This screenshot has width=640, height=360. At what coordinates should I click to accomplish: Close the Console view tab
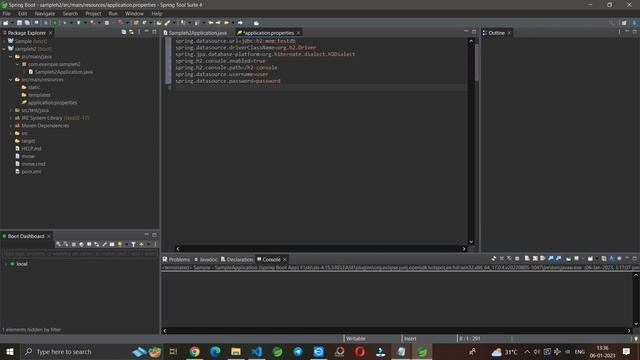coord(285,259)
